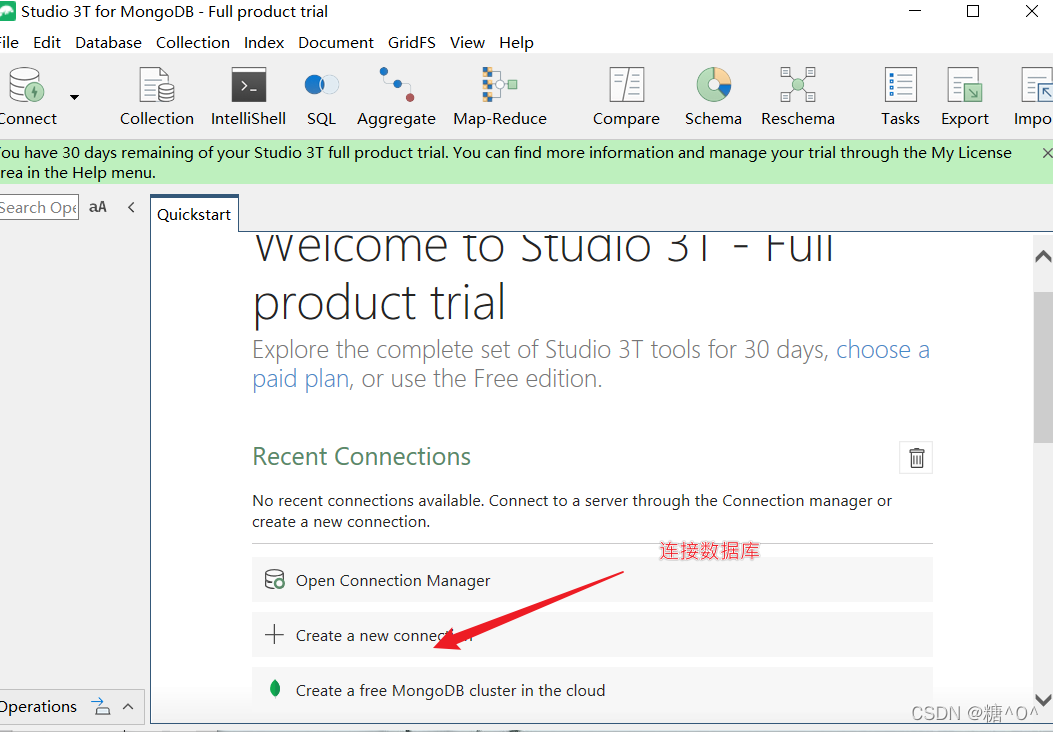1053x732 pixels.
Task: Start the Reschema tool
Action: pyautogui.click(x=797, y=97)
